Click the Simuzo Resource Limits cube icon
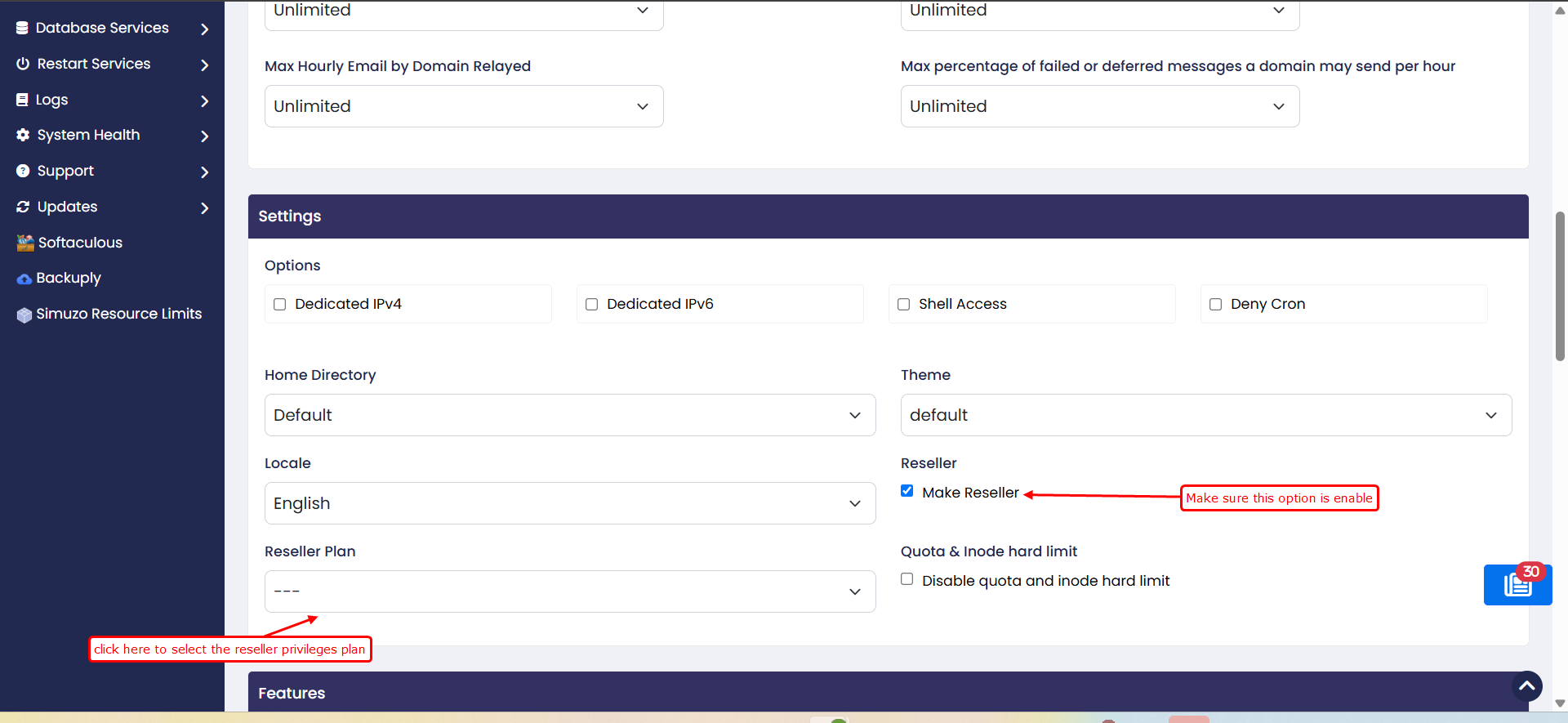Screen dimensions: 1568x723 (24, 315)
